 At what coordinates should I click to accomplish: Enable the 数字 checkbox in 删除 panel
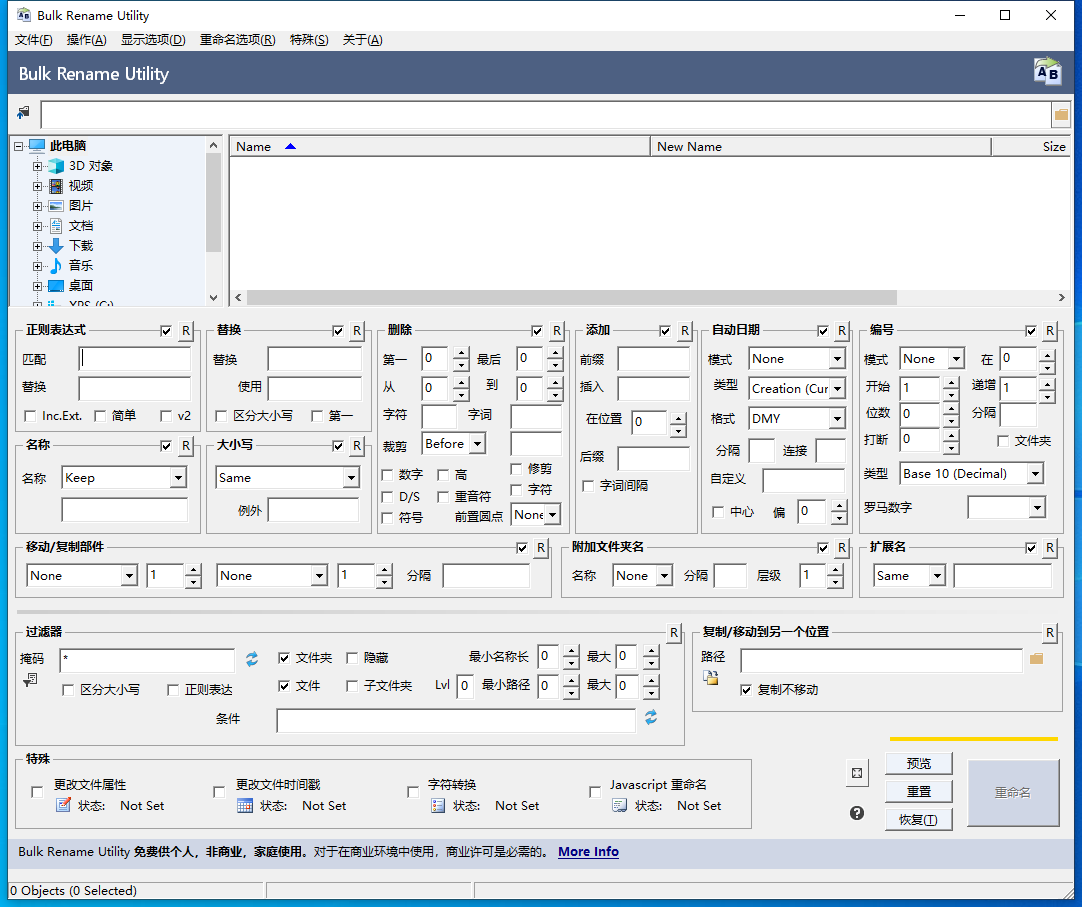pyautogui.click(x=387, y=475)
